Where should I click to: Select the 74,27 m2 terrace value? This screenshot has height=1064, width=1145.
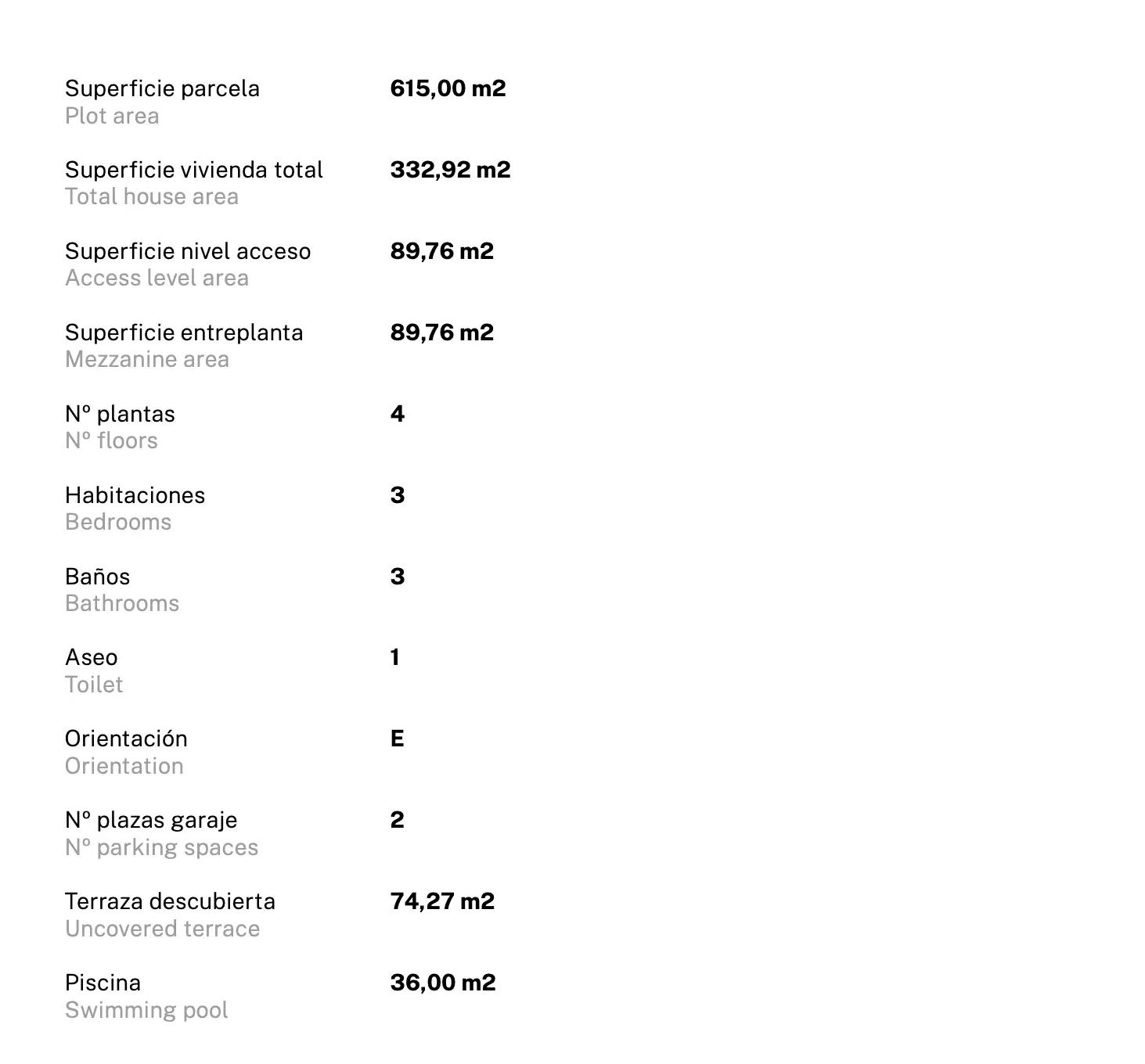click(442, 901)
